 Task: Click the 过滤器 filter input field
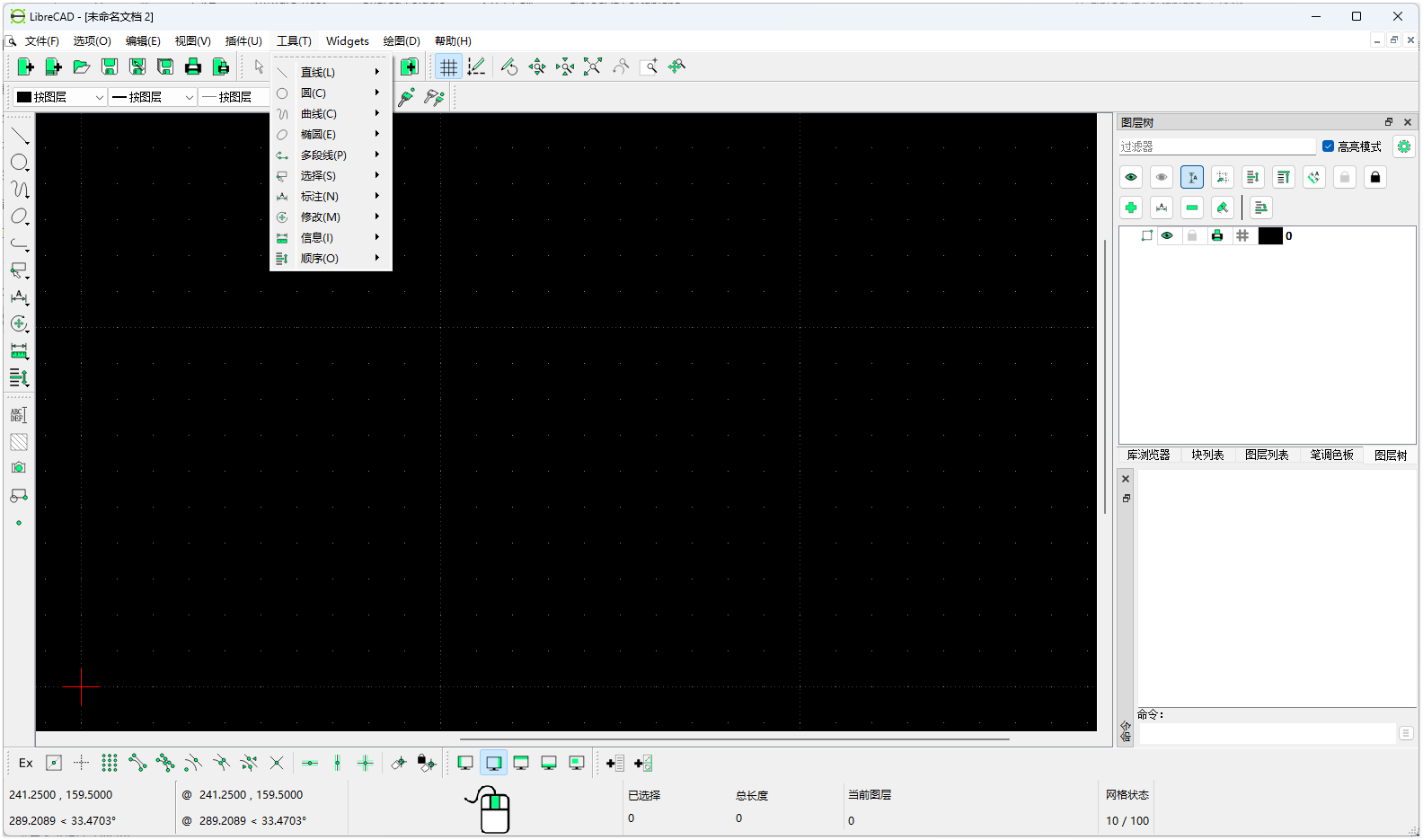1217,146
